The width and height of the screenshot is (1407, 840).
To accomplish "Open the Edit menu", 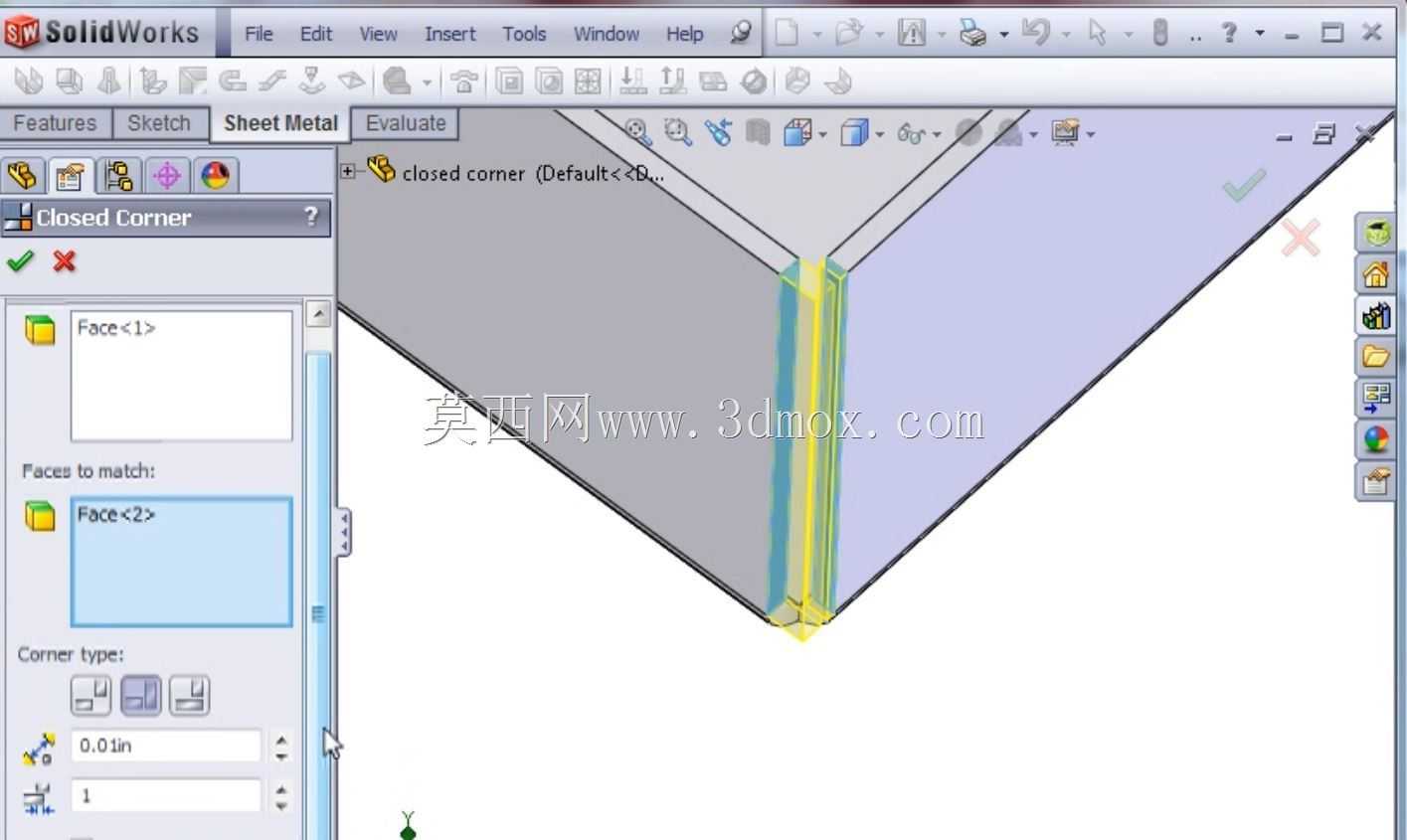I will pos(316,34).
